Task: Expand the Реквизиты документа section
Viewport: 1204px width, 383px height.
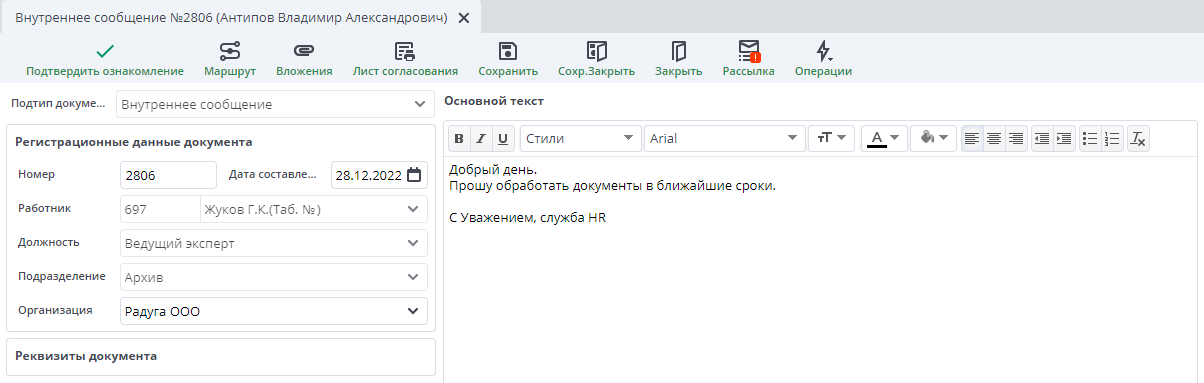Action: coord(221,356)
